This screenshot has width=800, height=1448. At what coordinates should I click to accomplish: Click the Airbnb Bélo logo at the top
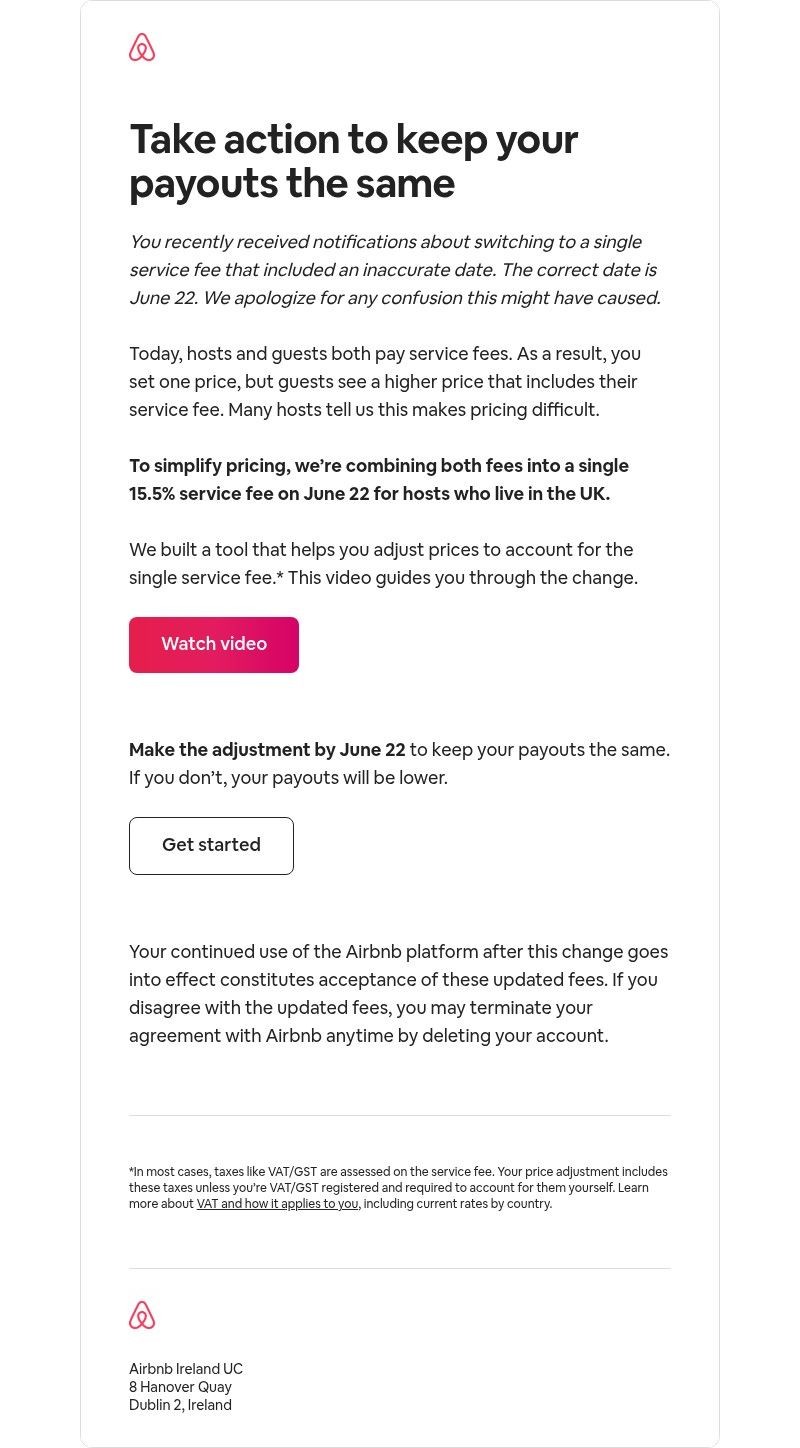coord(144,45)
